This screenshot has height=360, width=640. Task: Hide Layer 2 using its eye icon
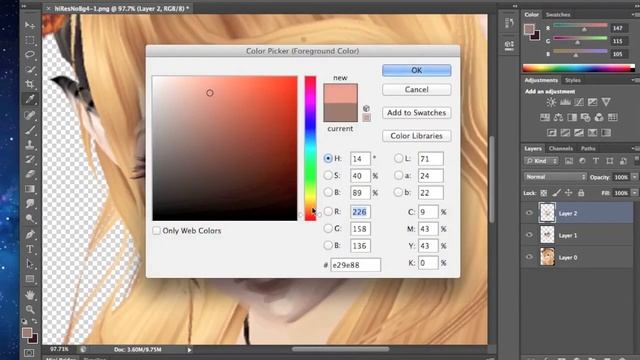(529, 213)
